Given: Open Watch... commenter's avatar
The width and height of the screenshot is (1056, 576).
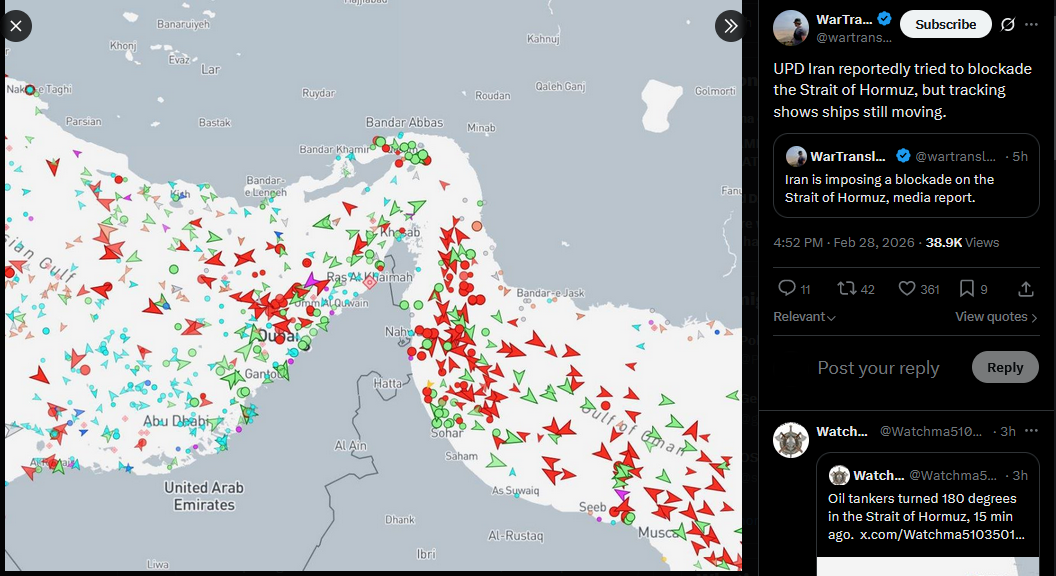Looking at the screenshot, I should click(791, 440).
